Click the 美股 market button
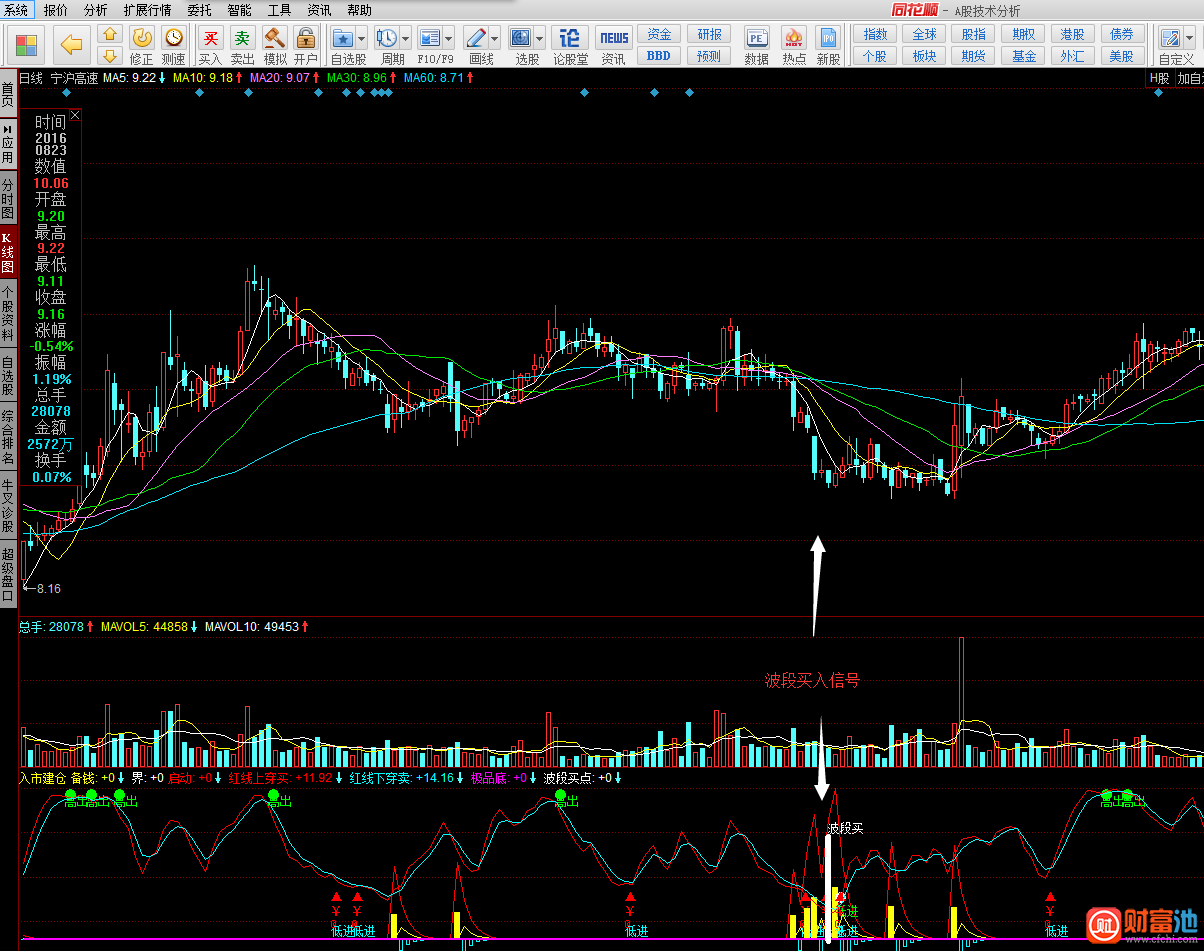The width and height of the screenshot is (1204, 951). pyautogui.click(x=1122, y=56)
